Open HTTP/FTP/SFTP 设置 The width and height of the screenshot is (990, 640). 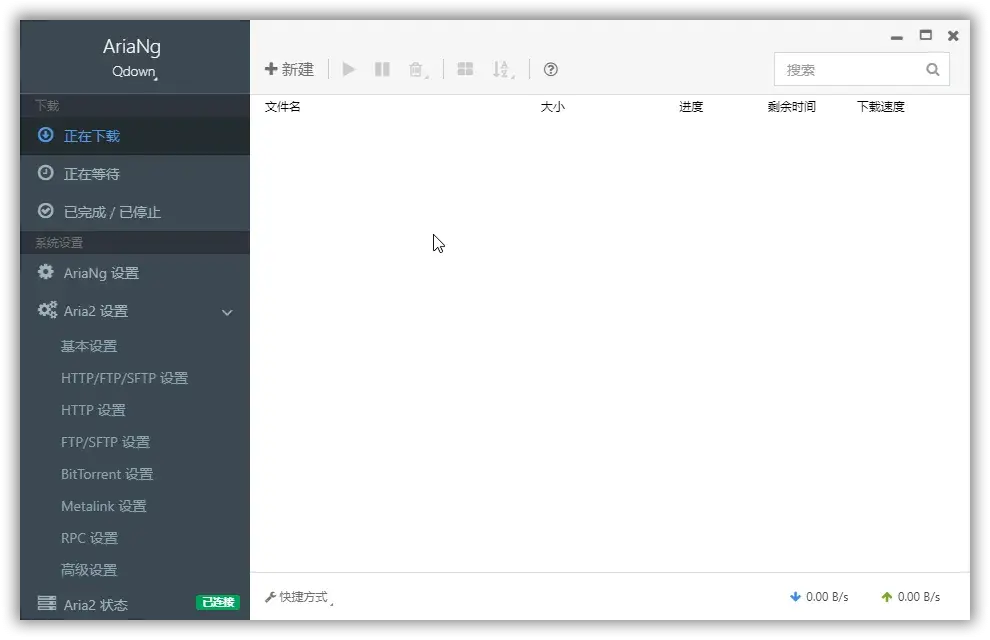[x=124, y=378]
